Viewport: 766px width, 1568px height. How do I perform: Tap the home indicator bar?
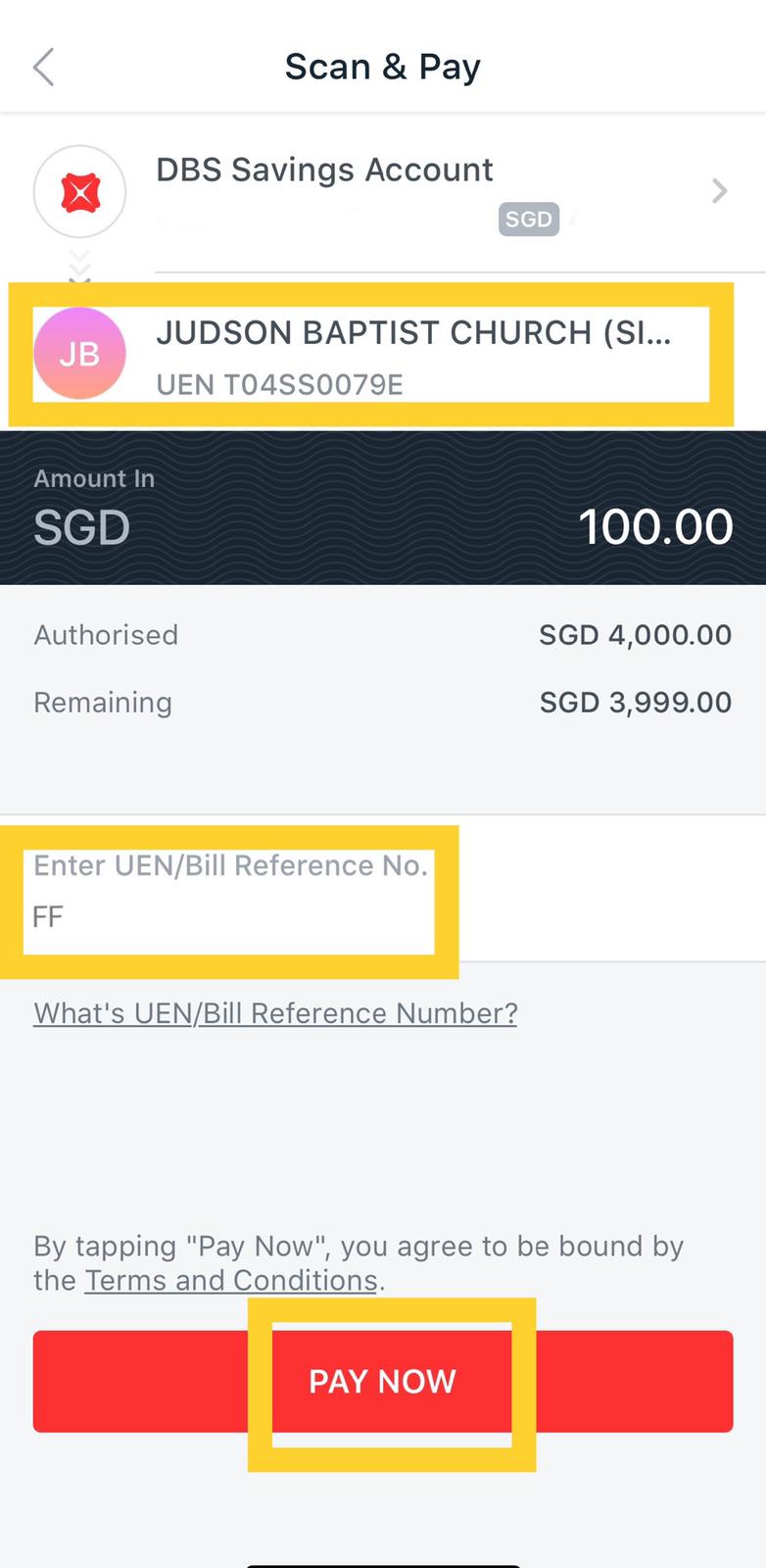383,1565
